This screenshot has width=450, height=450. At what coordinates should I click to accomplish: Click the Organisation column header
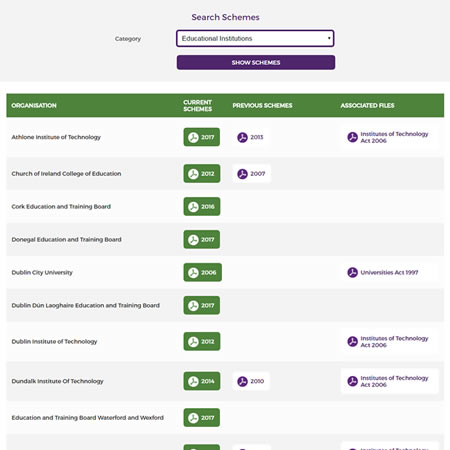coord(34,105)
